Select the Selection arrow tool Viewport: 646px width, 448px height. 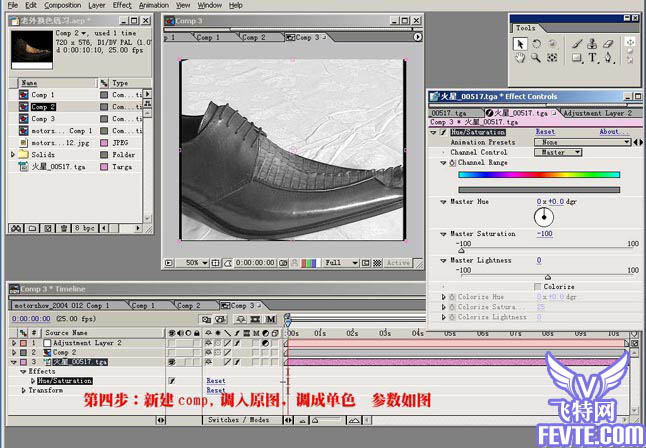(520, 44)
